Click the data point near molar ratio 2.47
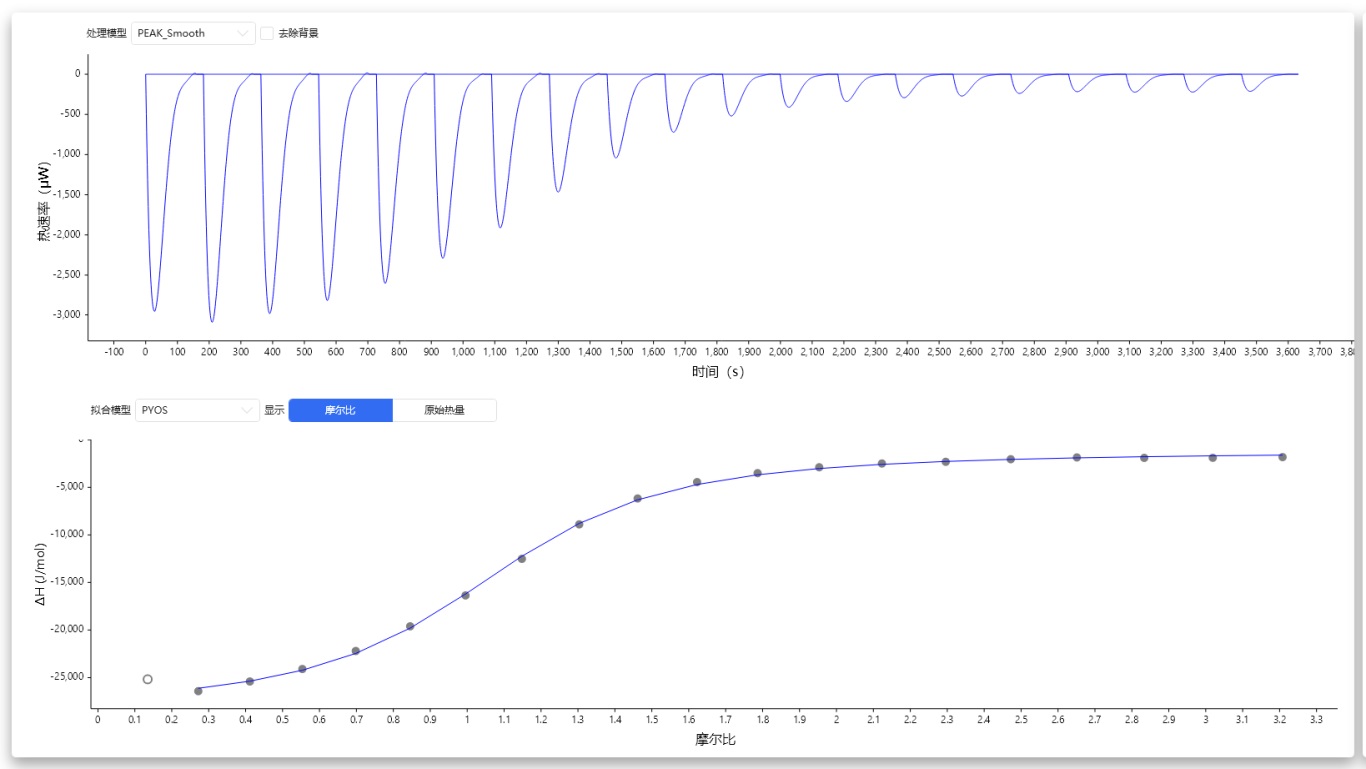 coord(1011,459)
